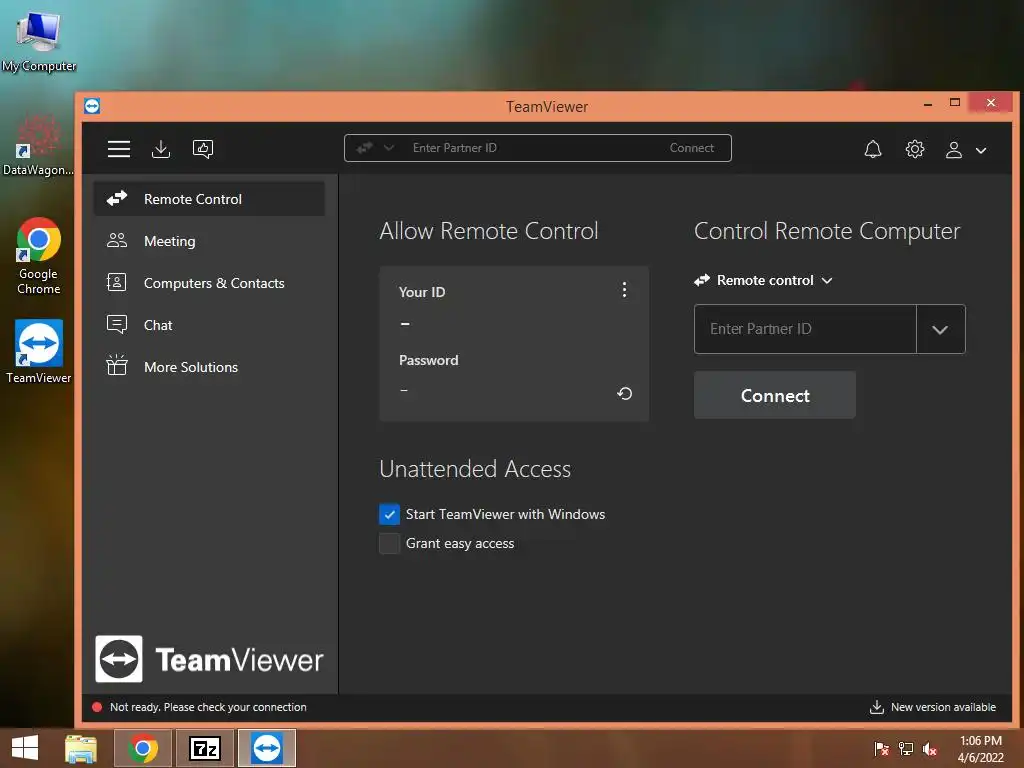
Task: Select Remote Control in the sidebar
Action: tap(209, 199)
